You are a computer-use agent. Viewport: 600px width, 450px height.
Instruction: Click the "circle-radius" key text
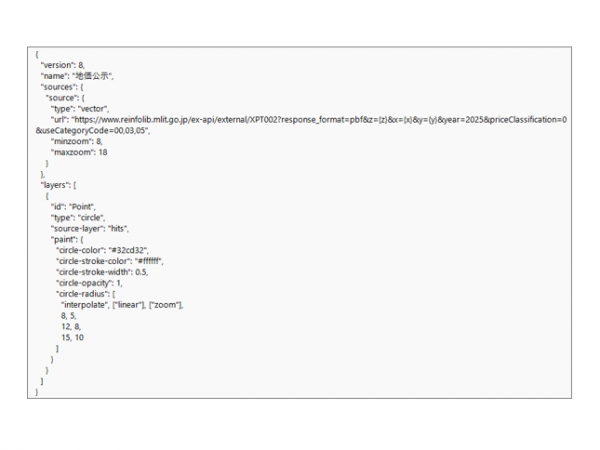83,294
